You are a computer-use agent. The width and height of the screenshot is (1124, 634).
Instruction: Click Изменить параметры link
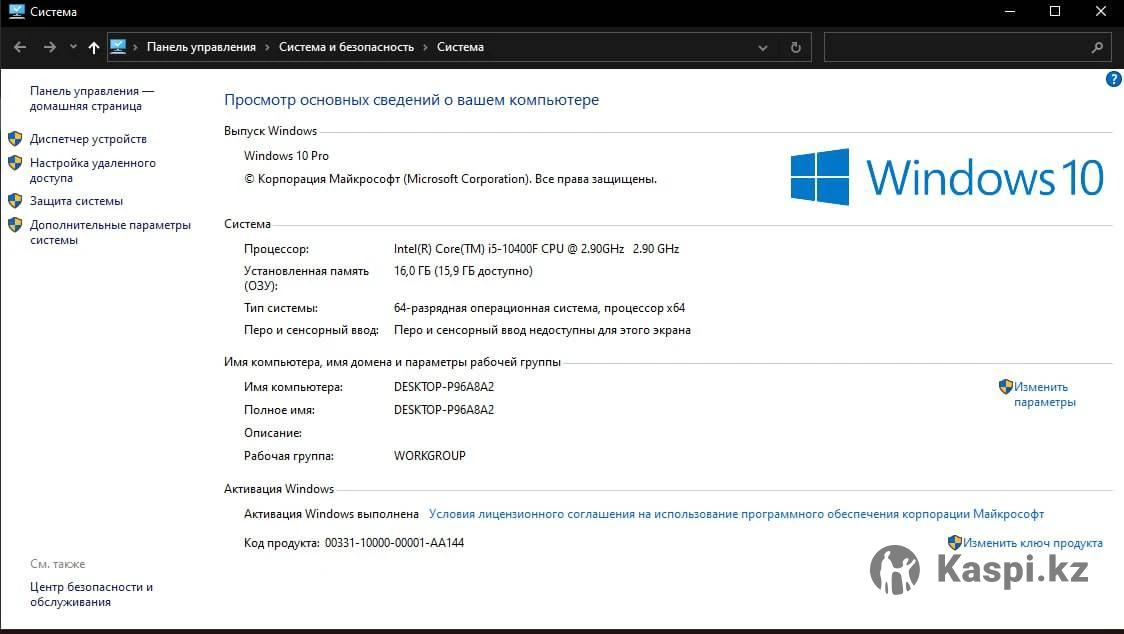pyautogui.click(x=1044, y=394)
